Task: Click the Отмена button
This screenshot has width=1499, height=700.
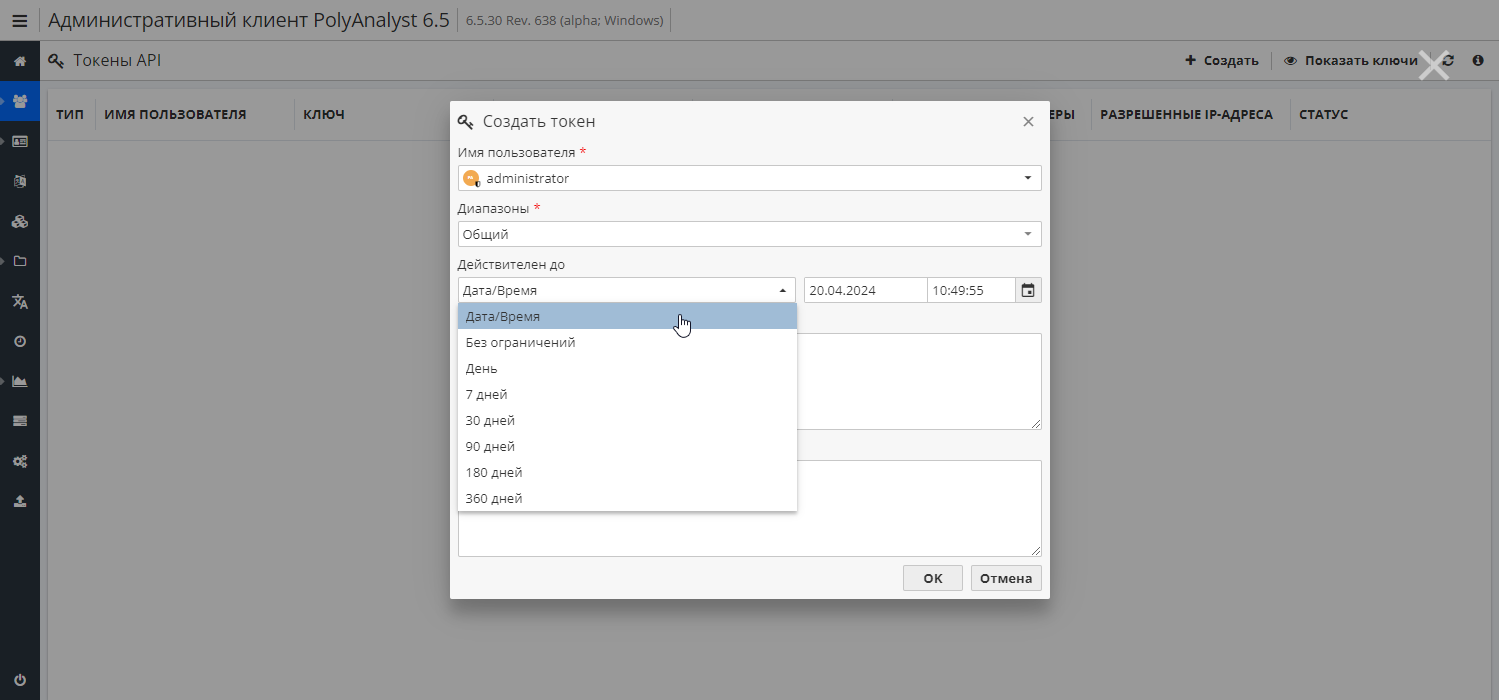Action: point(1006,578)
